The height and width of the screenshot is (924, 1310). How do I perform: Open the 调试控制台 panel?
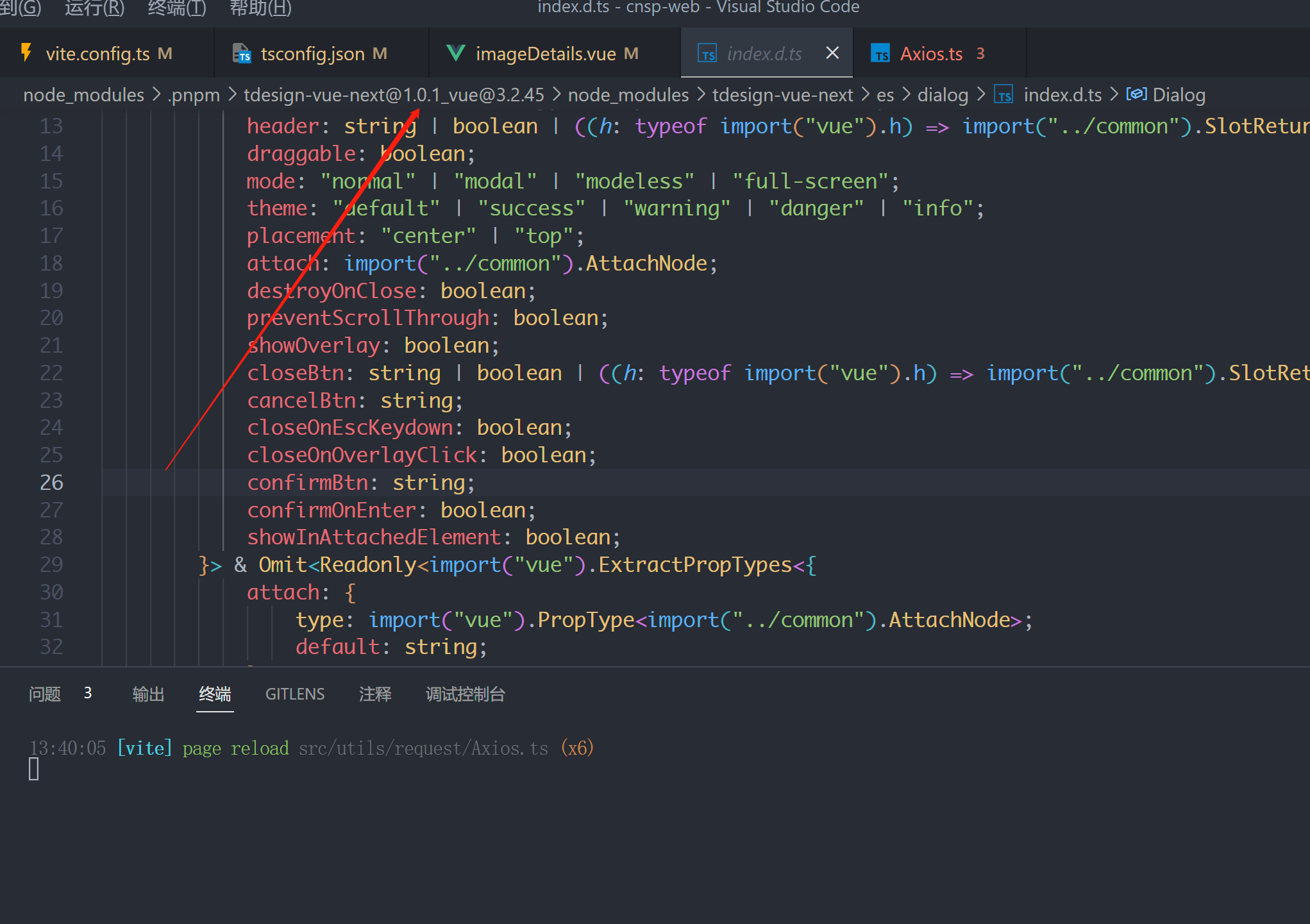[x=466, y=693]
